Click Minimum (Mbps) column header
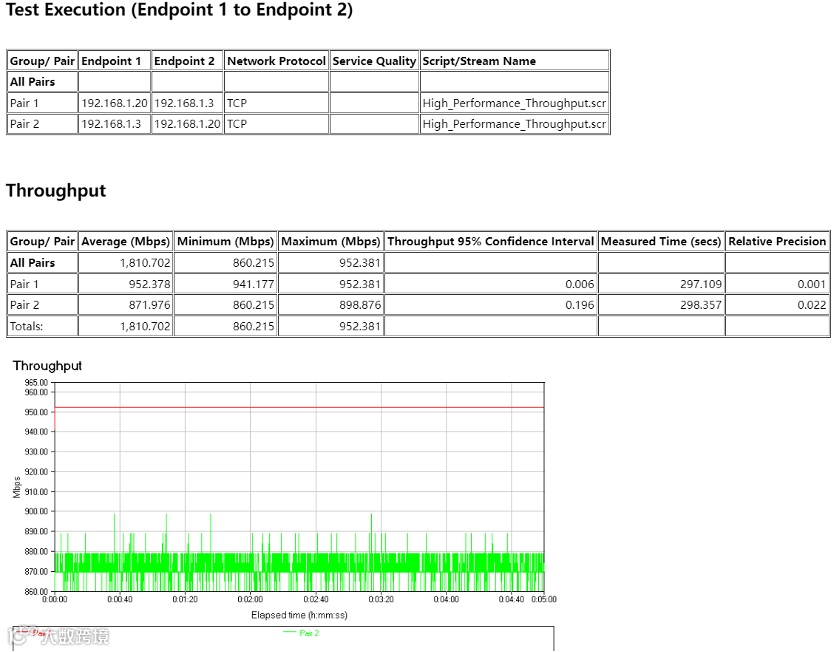832x652 pixels. point(225,241)
